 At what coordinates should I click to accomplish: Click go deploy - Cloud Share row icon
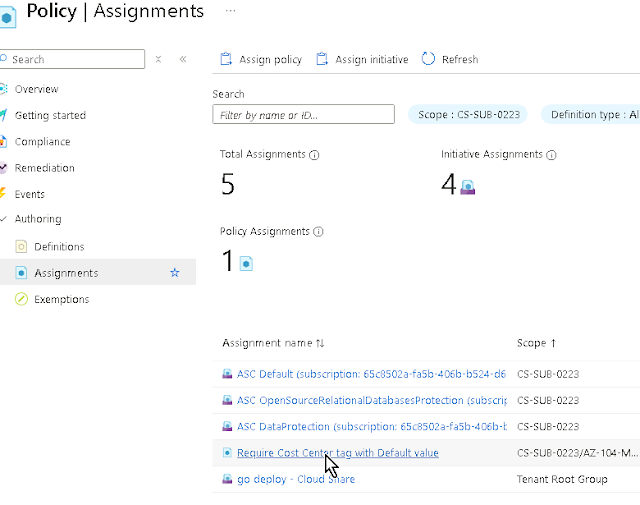[x=227, y=479]
